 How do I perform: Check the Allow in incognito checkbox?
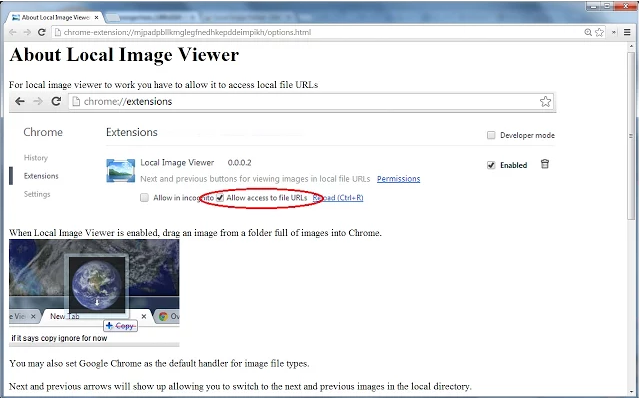click(144, 198)
